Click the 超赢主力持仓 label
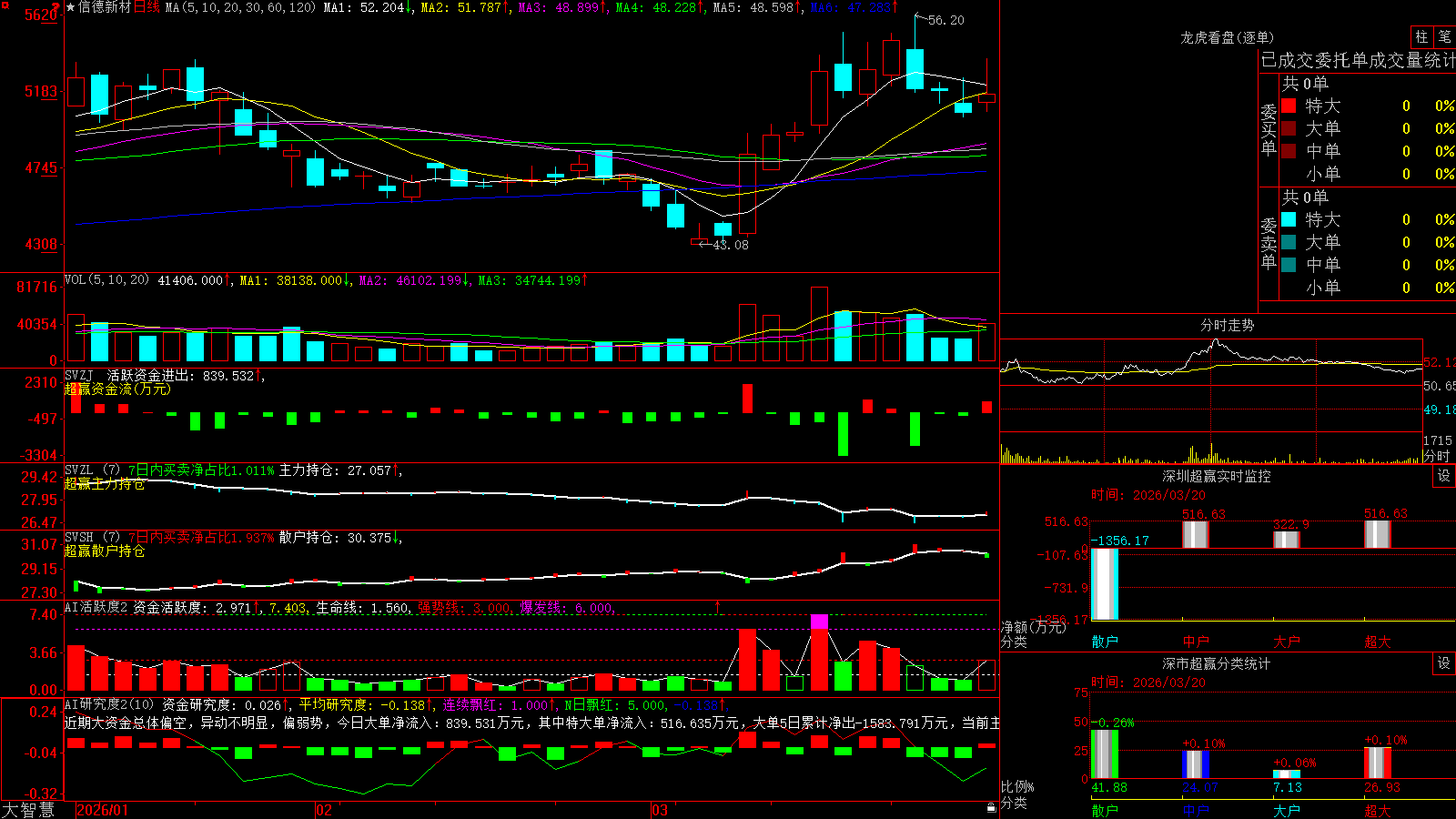This screenshot has height=819, width=1456. tap(105, 483)
